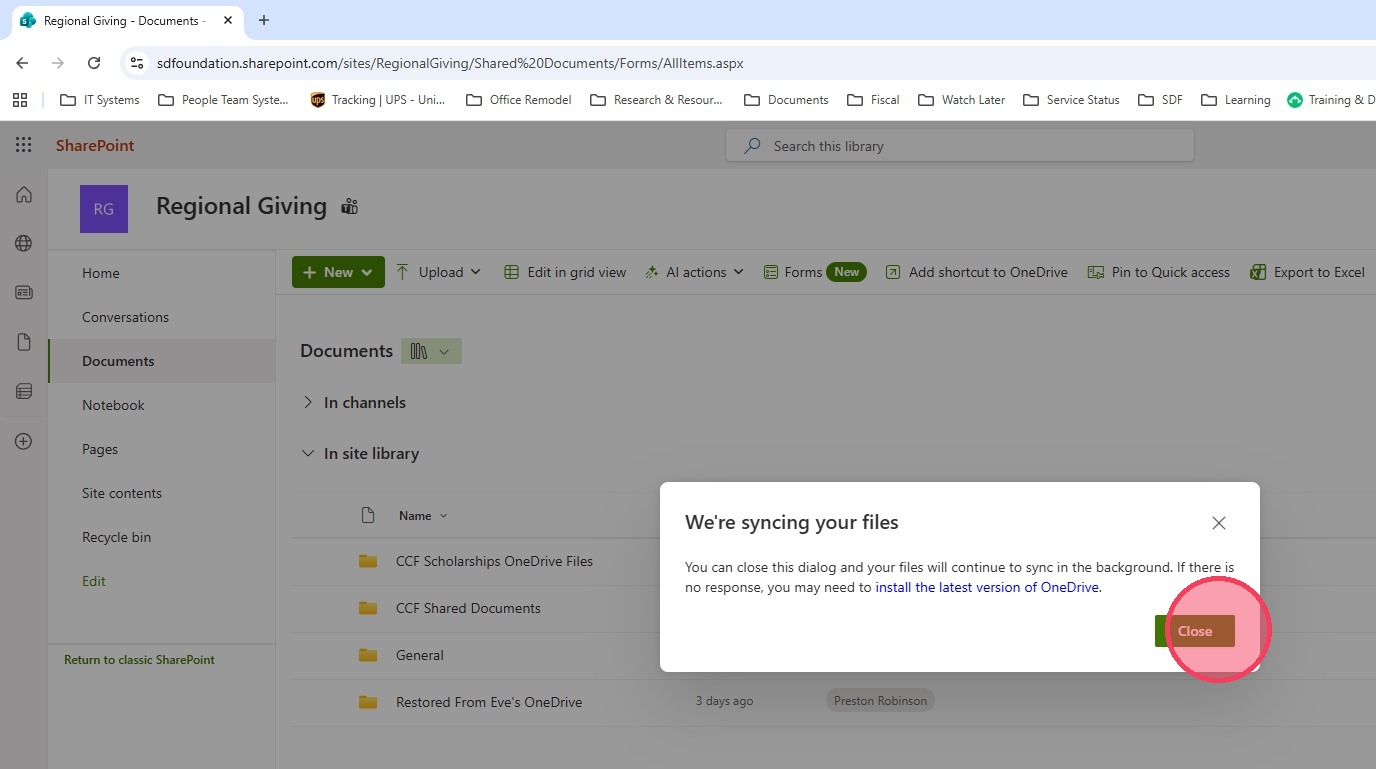Open the SharePoint app launcher grid
Viewport: 1376px width, 769px height.
coord(24,145)
